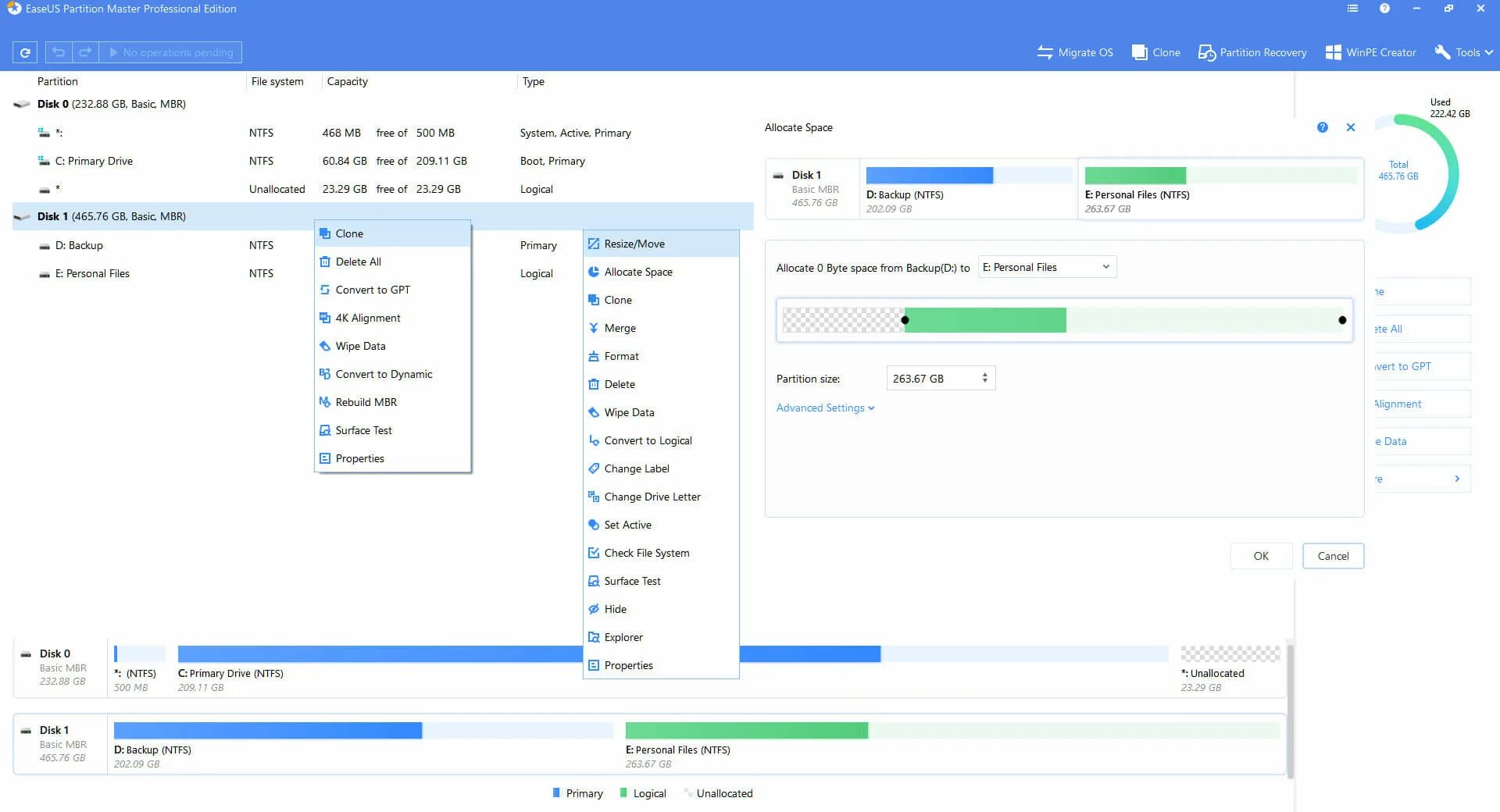1500x812 pixels.
Task: Open the title bar menu list icon
Action: (x=1352, y=9)
